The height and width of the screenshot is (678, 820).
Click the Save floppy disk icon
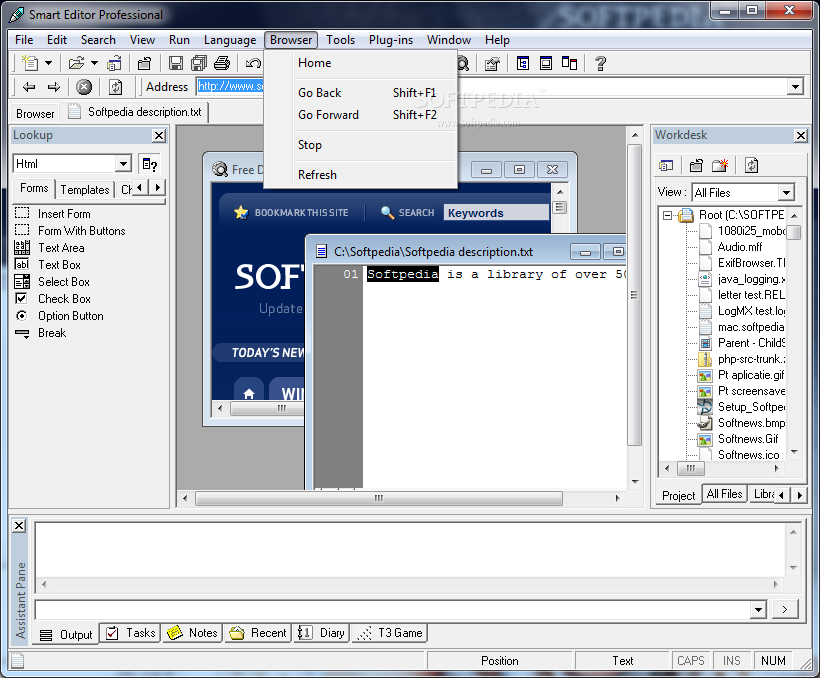[x=176, y=63]
